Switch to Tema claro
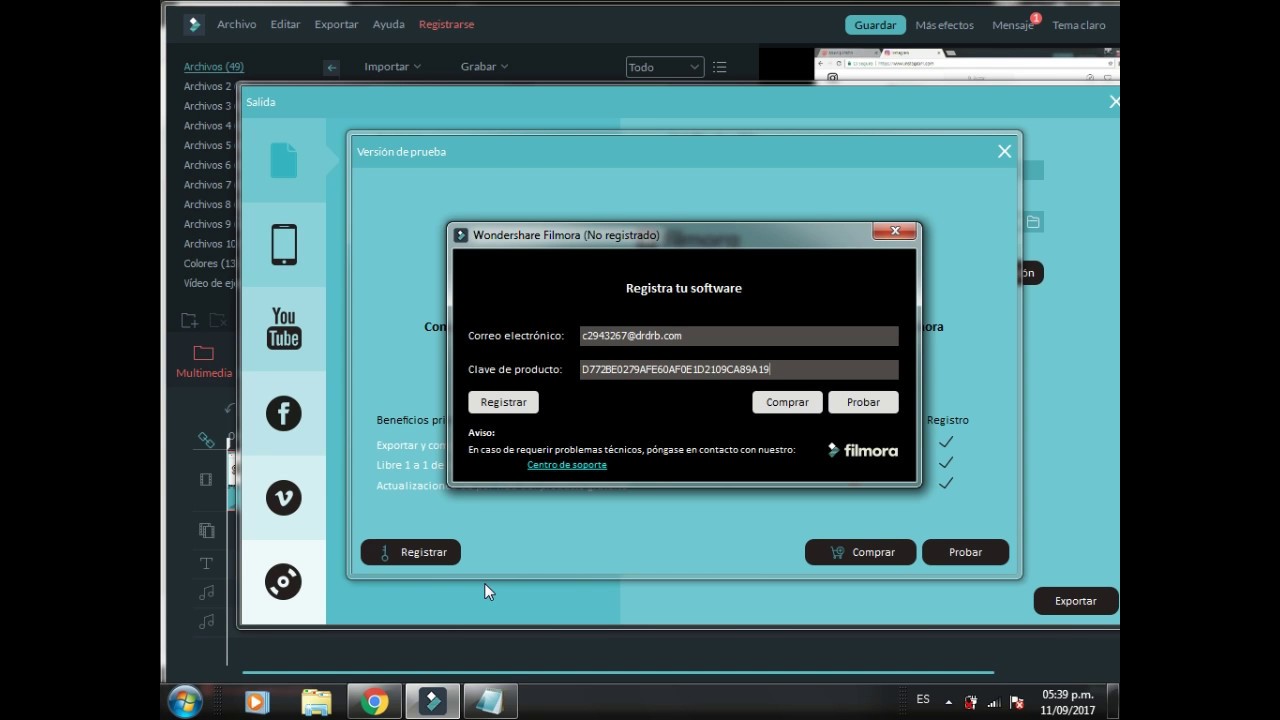The height and width of the screenshot is (720, 1280). pos(1079,25)
